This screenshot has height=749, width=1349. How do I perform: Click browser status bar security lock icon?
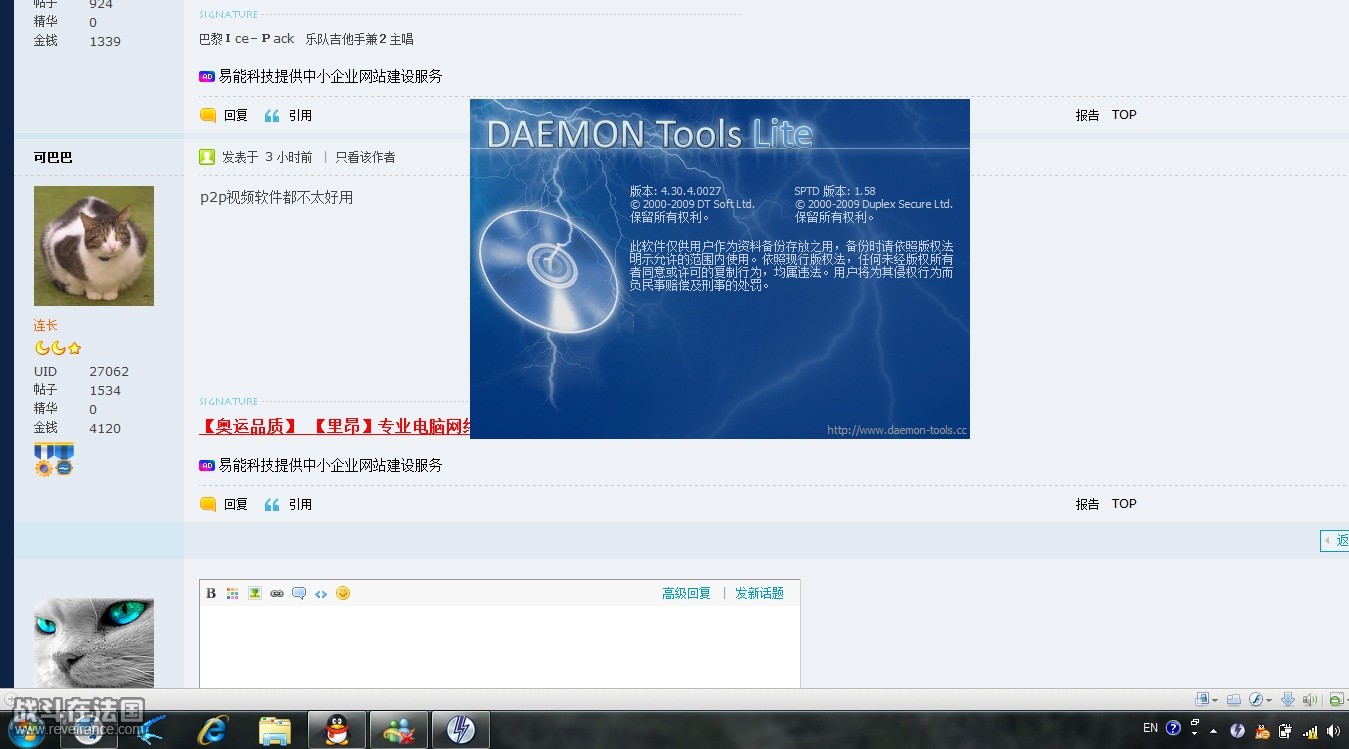1202,699
